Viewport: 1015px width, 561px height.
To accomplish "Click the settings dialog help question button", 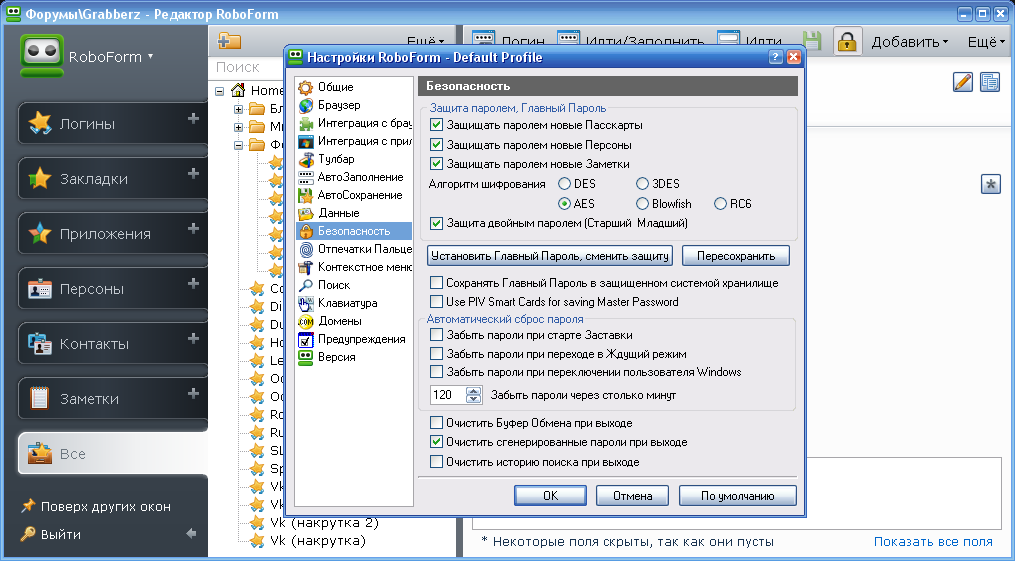I will 775,57.
